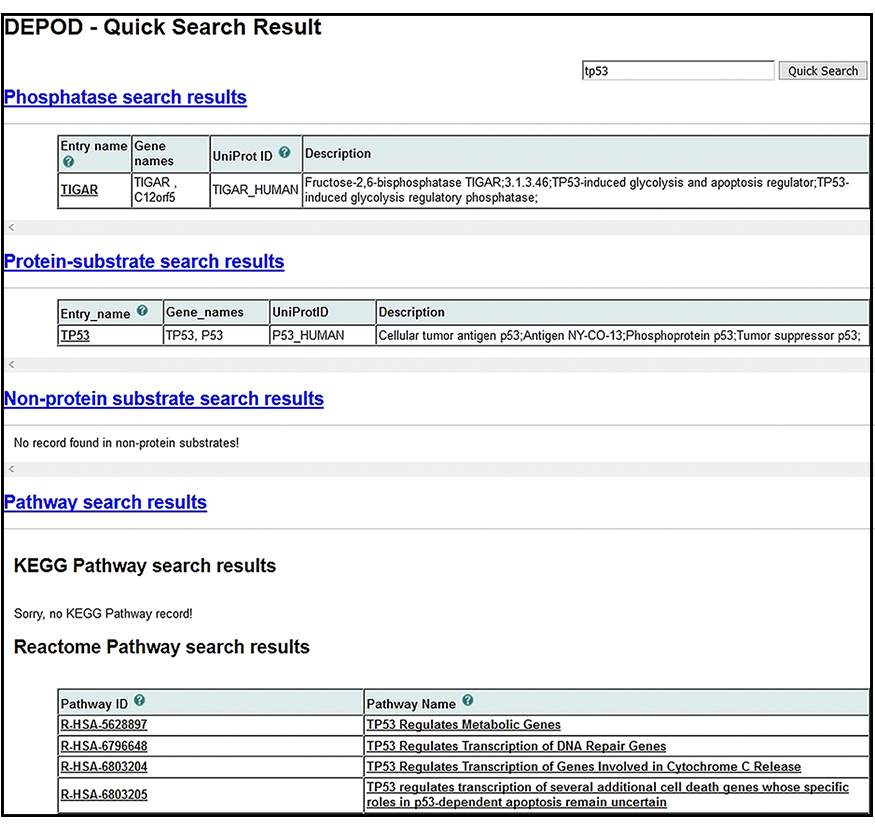875x826 pixels.
Task: Click help icon next to Entry name header
Action: tap(68, 160)
